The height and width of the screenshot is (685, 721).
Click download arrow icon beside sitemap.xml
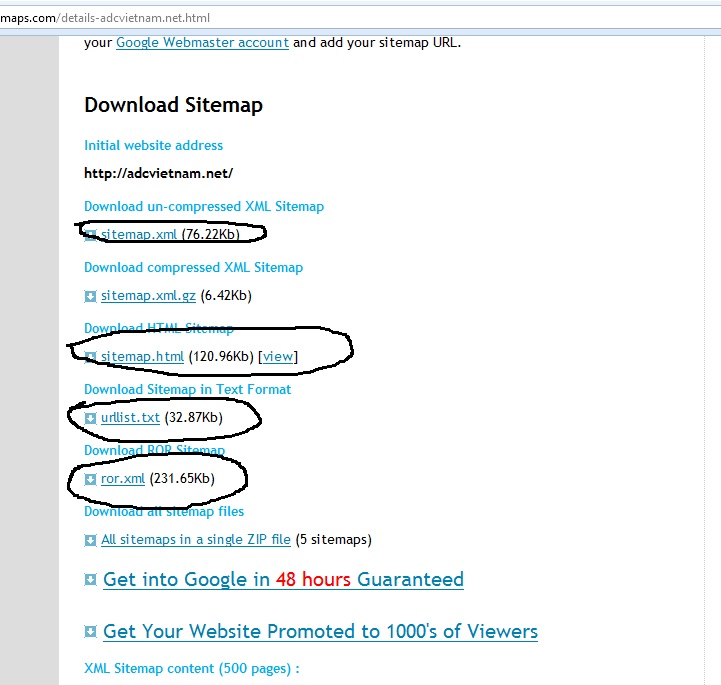click(x=90, y=235)
